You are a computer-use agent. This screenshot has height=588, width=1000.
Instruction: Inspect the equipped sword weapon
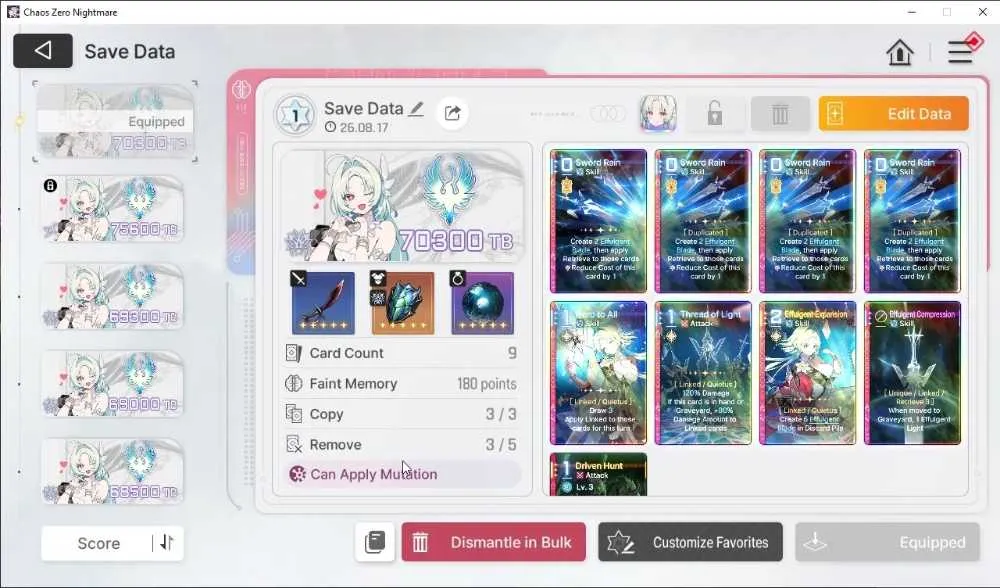coord(323,303)
